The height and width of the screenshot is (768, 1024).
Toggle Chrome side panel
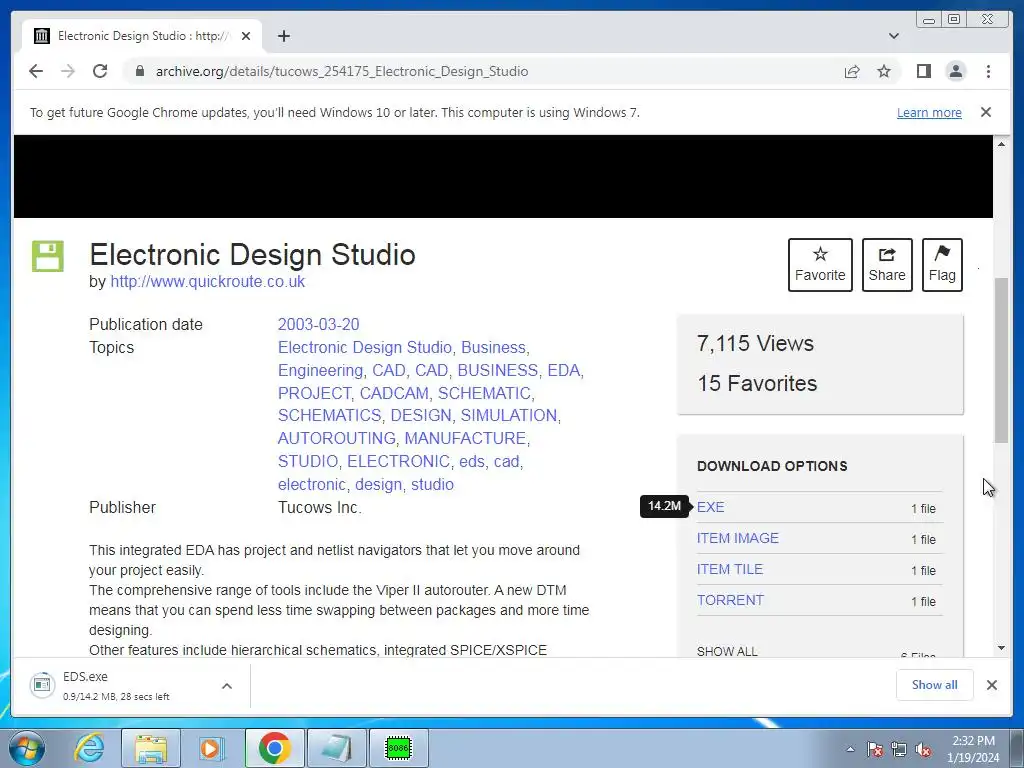[923, 71]
